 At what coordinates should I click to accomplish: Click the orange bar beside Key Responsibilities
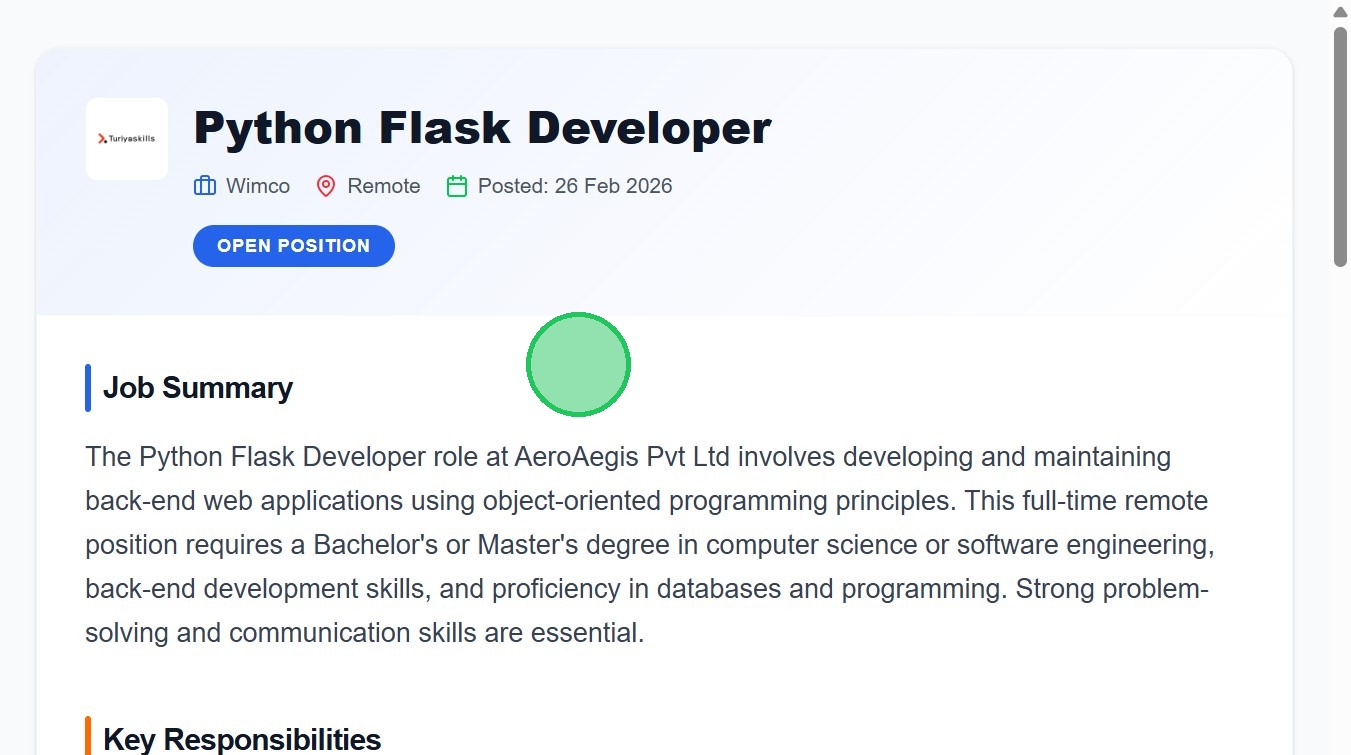pos(88,737)
